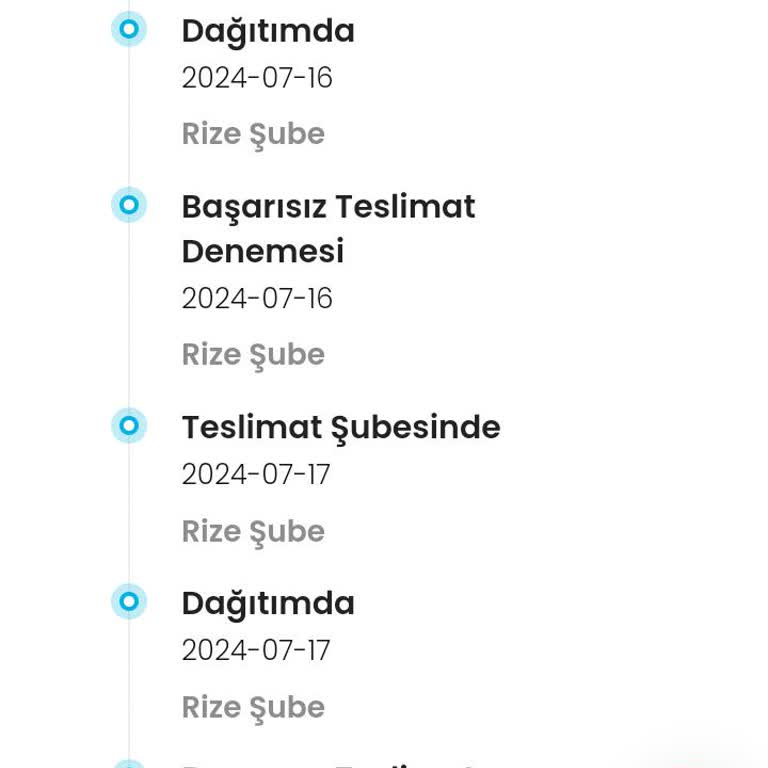Click the date under Başarısız Teslimat Denemesi
Image resolution: width=768 pixels, height=768 pixels.
pyautogui.click(x=257, y=298)
